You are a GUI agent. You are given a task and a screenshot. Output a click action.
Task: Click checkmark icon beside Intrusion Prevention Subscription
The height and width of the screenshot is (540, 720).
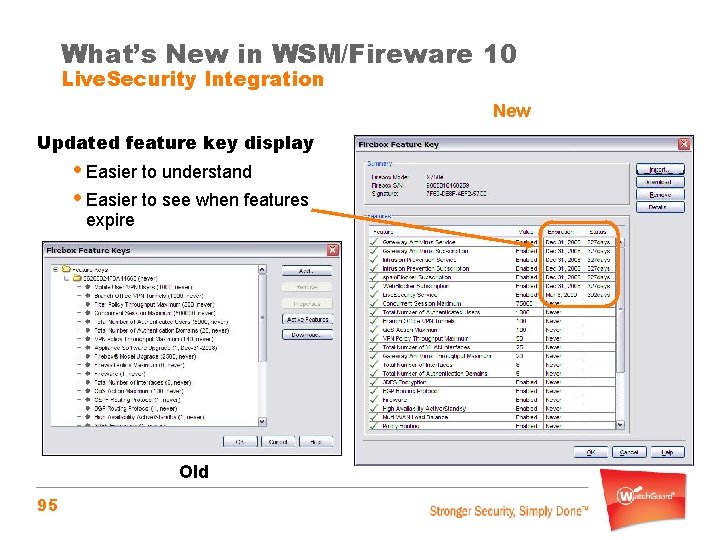[374, 268]
